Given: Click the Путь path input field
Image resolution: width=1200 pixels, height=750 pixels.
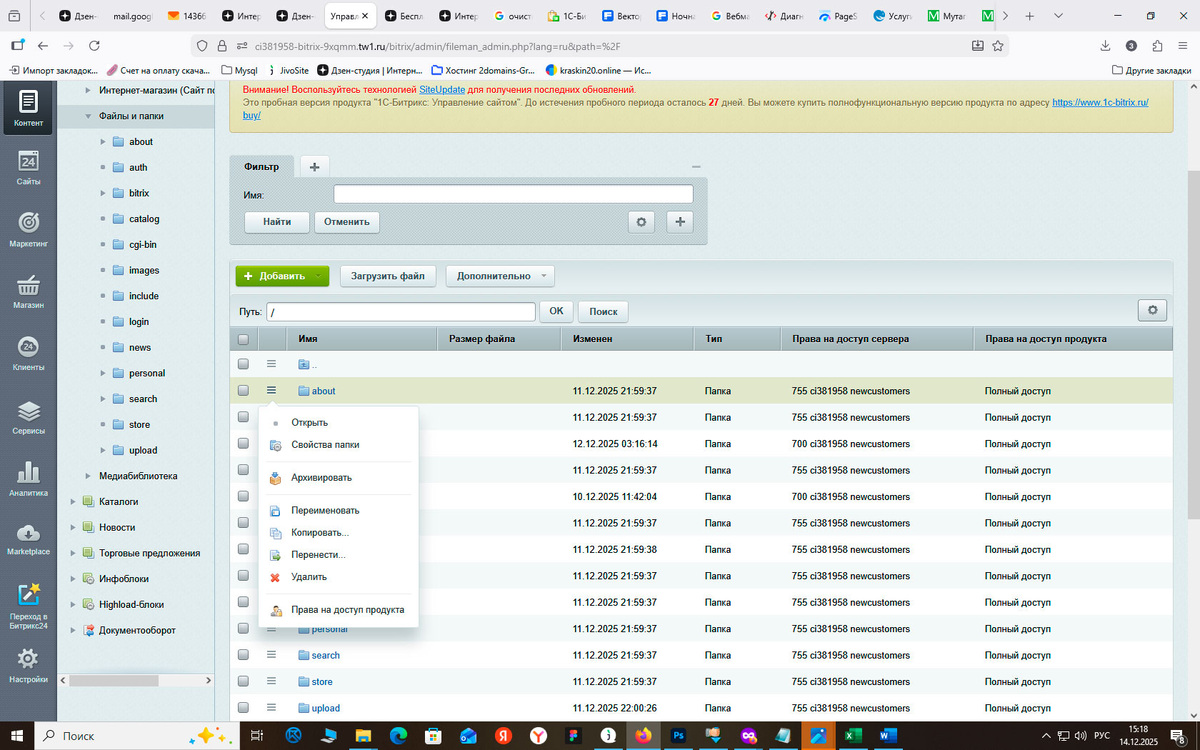Looking at the screenshot, I should 400,312.
